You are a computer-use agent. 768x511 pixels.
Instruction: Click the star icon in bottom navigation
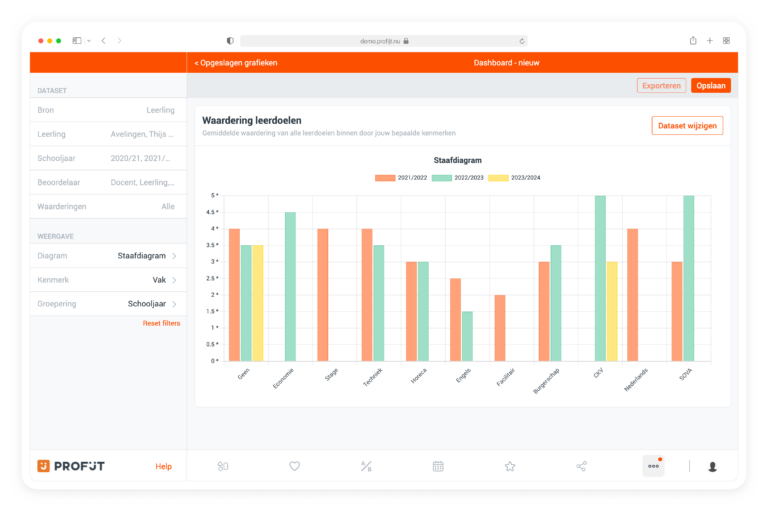coord(510,466)
